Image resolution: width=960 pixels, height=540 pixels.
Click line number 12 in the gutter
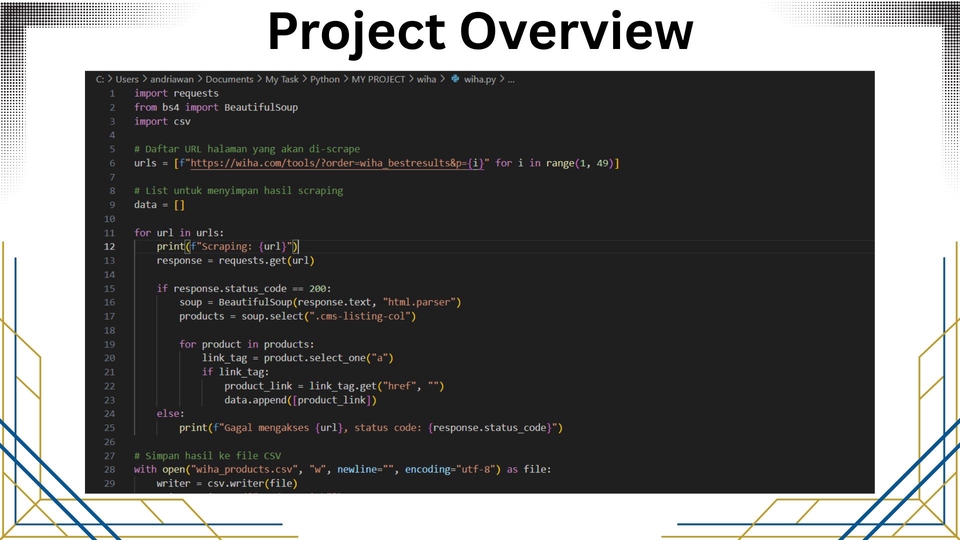click(x=109, y=246)
